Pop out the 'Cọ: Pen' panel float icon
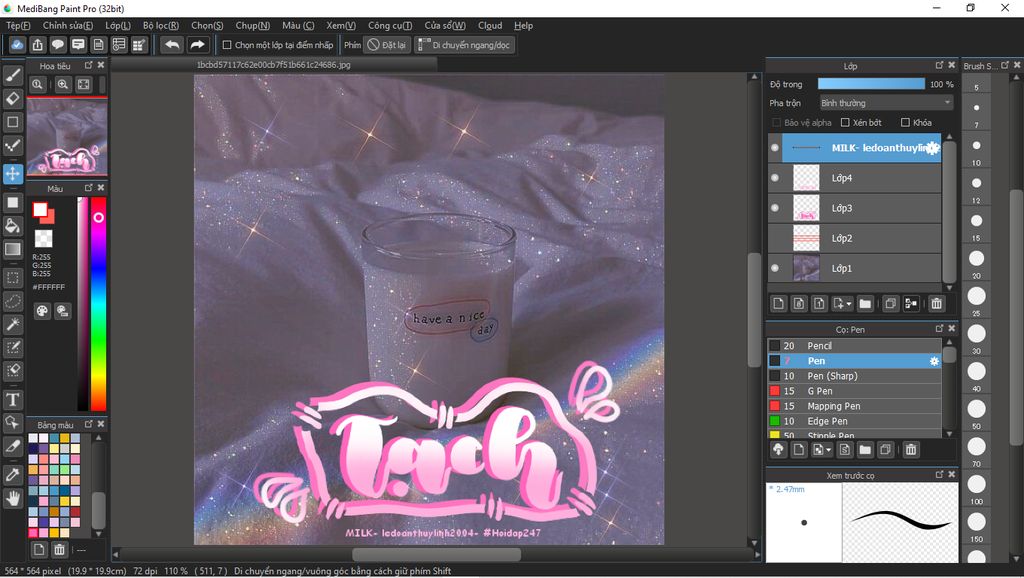1024x578 pixels. tap(939, 329)
